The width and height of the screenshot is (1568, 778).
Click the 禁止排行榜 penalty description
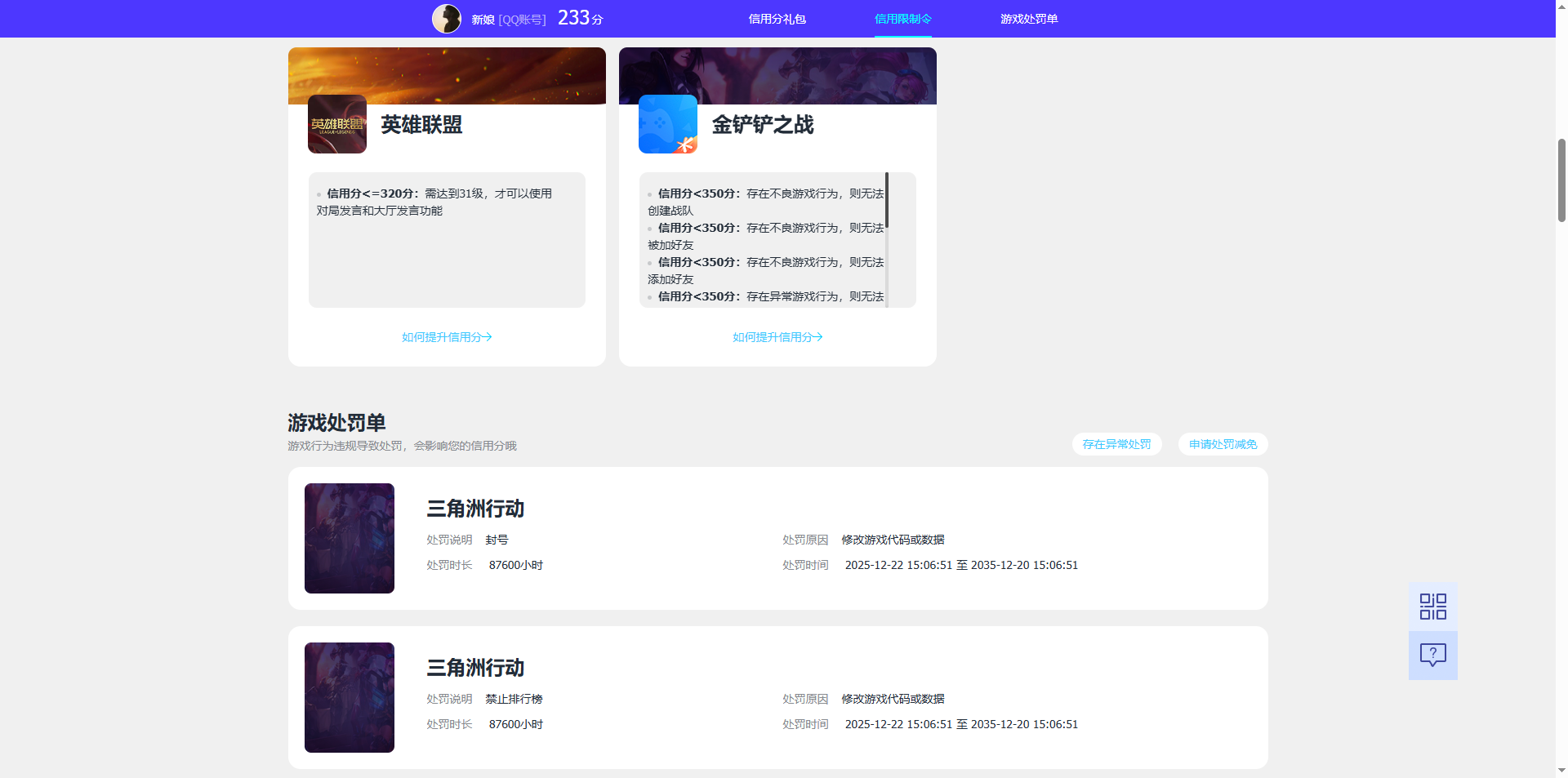coord(514,699)
